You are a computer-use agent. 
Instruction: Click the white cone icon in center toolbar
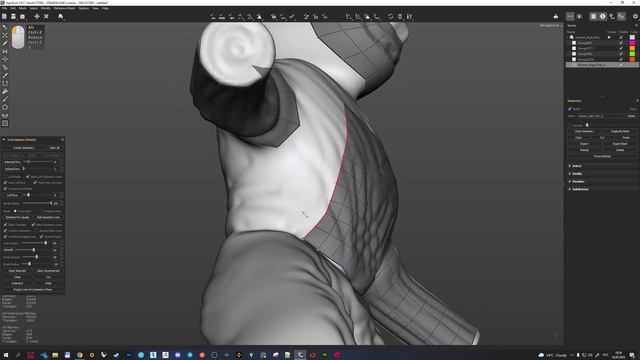tap(259, 17)
